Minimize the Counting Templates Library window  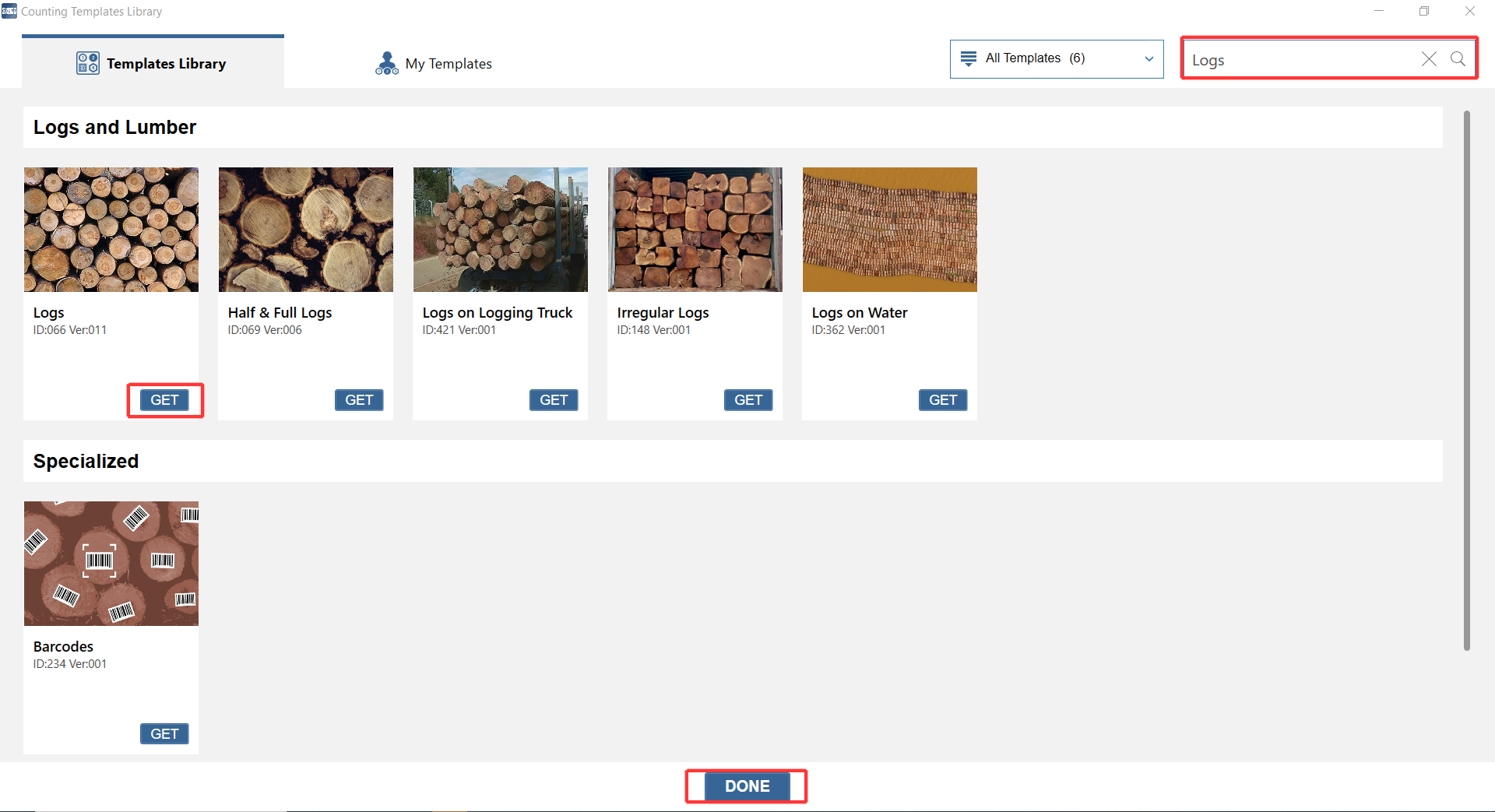[x=1378, y=11]
